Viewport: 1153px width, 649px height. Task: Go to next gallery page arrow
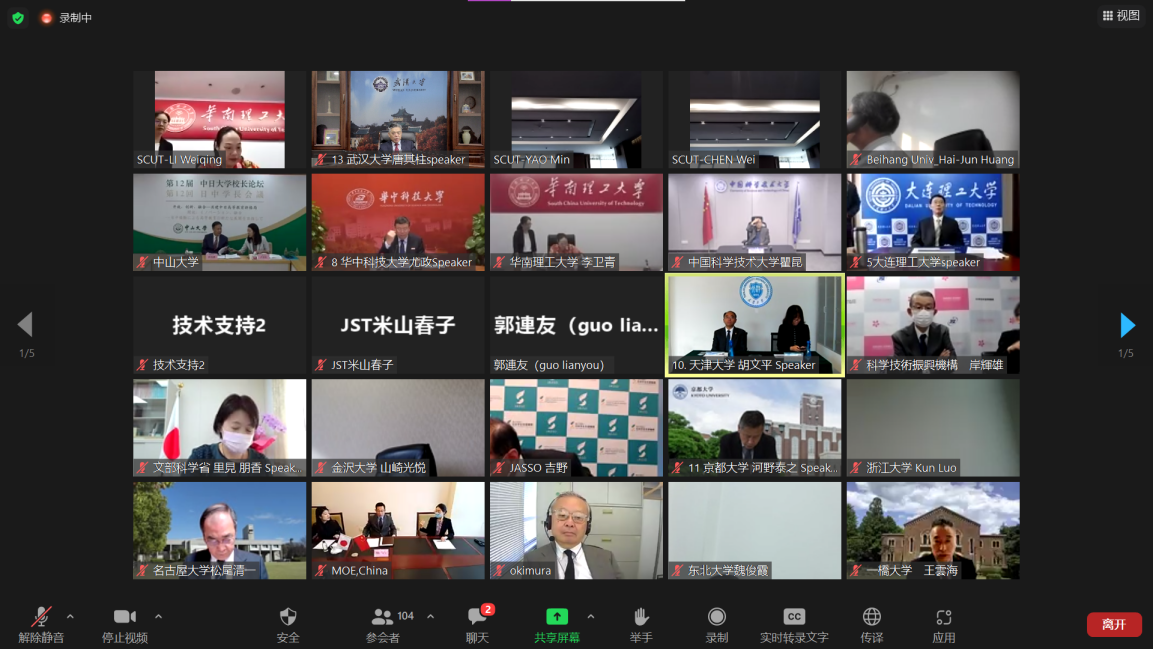coord(1127,325)
